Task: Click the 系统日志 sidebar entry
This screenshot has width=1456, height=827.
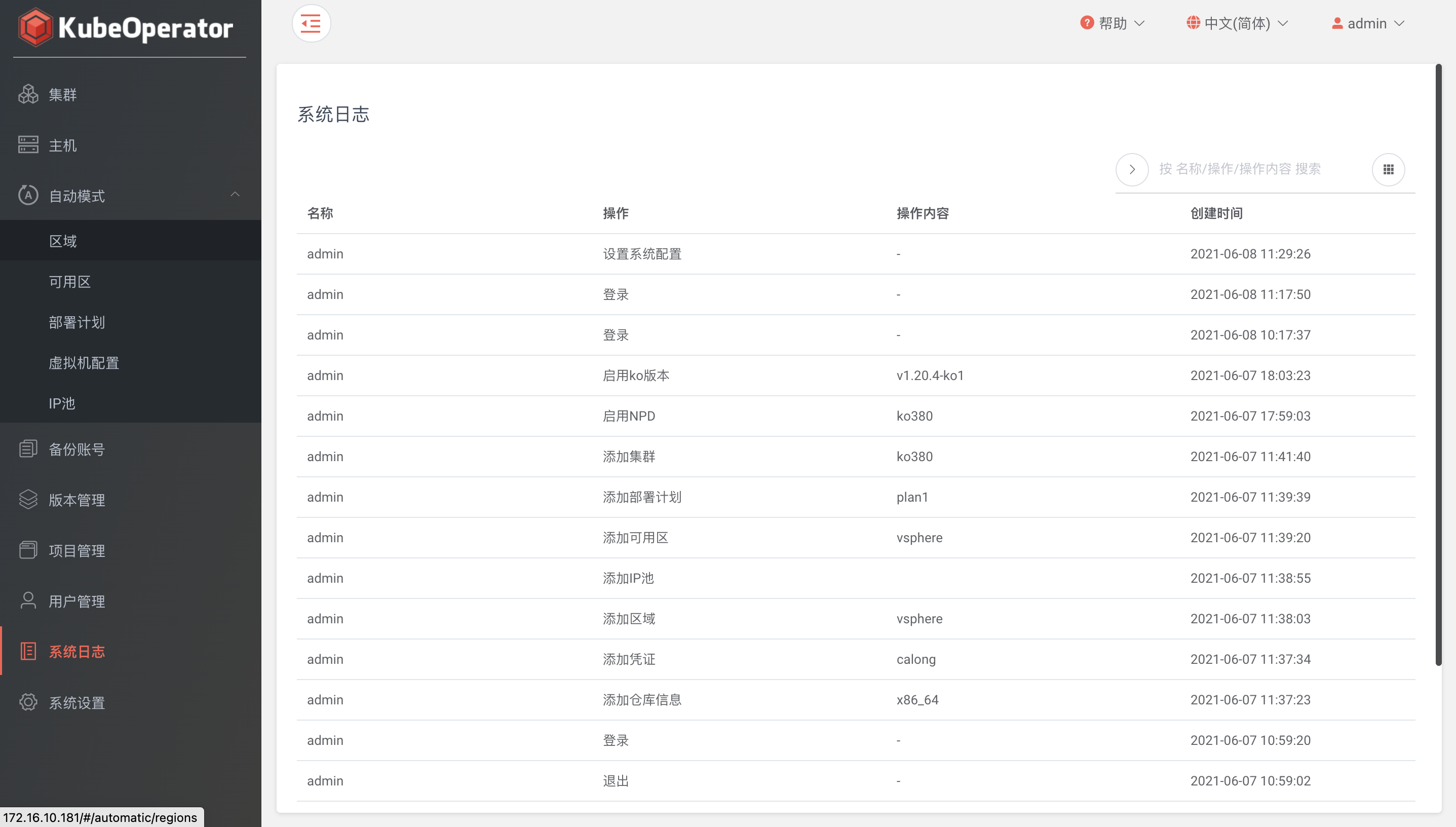Action: pyautogui.click(x=76, y=652)
